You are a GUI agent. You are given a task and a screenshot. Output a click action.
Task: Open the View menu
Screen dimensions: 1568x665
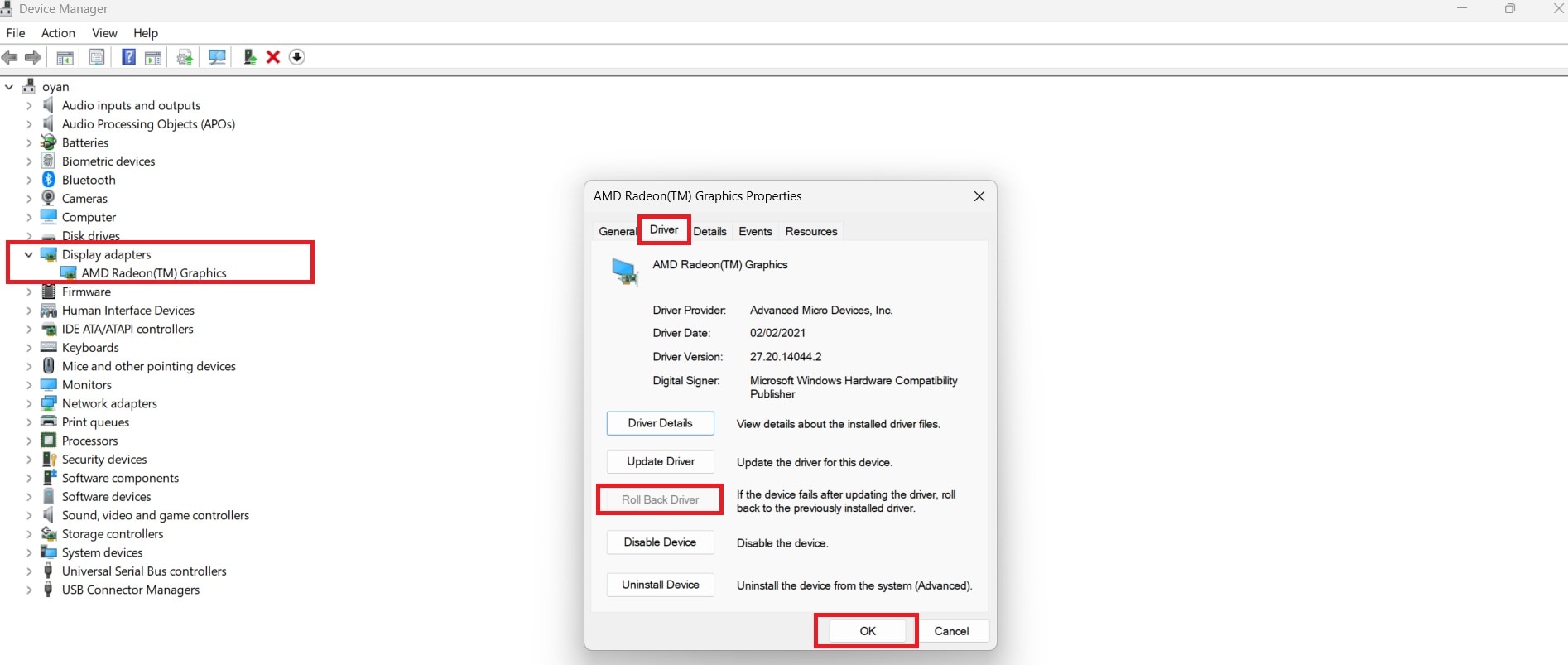[x=104, y=33]
